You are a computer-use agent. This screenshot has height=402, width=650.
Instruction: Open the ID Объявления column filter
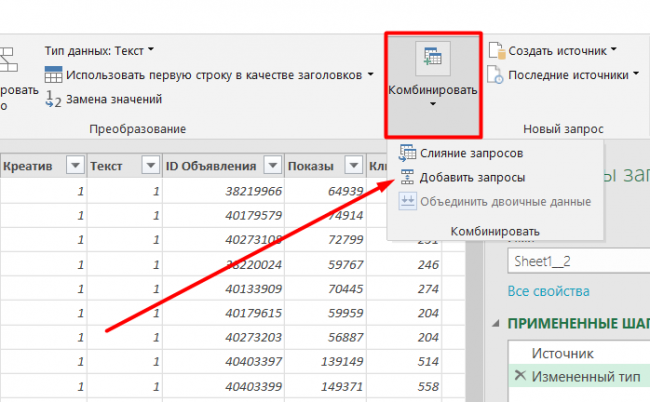pyautogui.click(x=271, y=166)
